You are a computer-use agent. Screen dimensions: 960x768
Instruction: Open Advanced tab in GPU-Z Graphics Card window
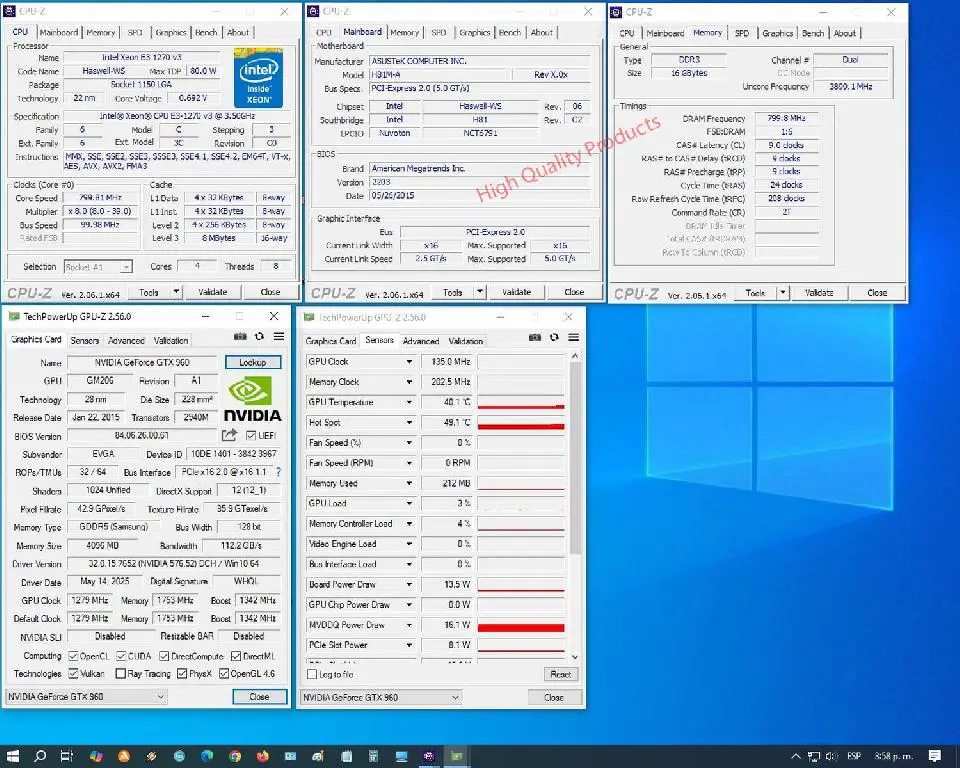pyautogui.click(x=126, y=341)
